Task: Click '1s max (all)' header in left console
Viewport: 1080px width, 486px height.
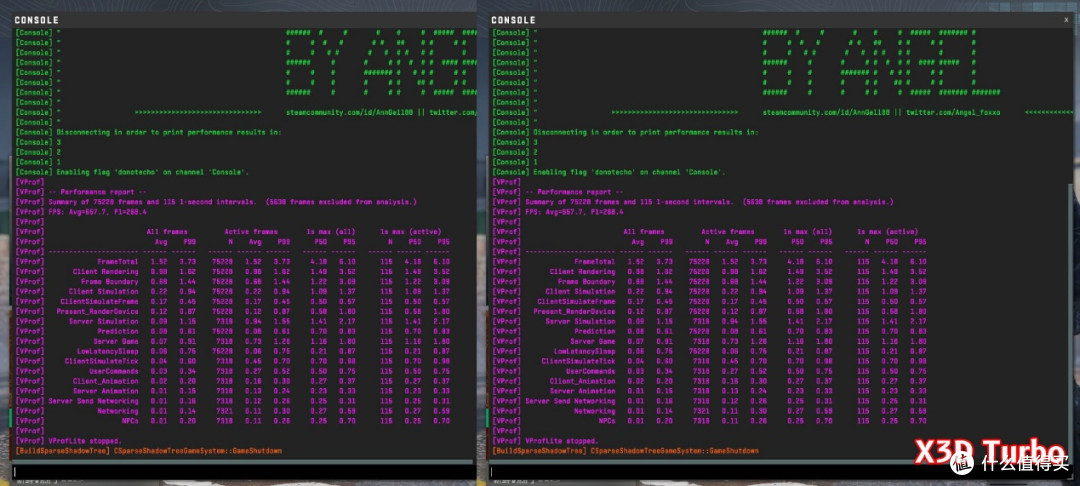Action: coord(333,232)
